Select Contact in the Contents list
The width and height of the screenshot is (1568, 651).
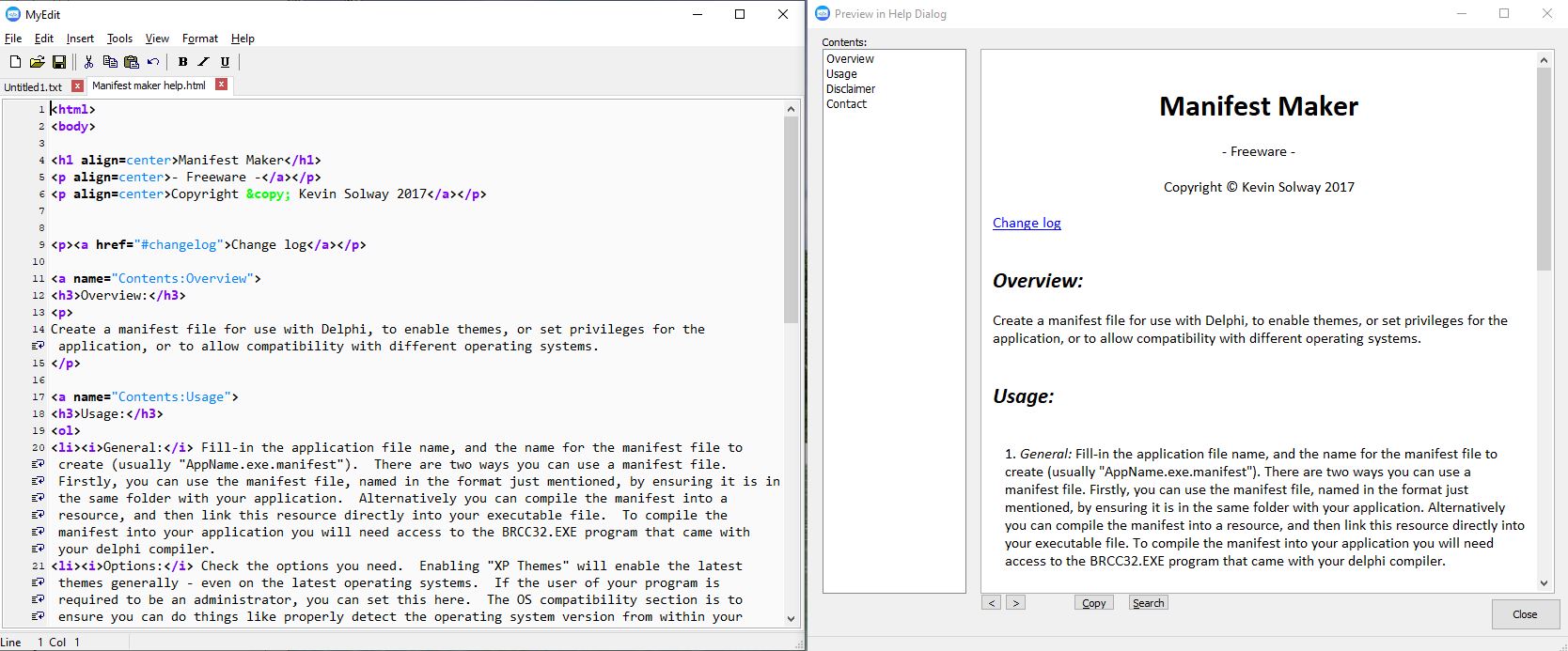point(846,104)
